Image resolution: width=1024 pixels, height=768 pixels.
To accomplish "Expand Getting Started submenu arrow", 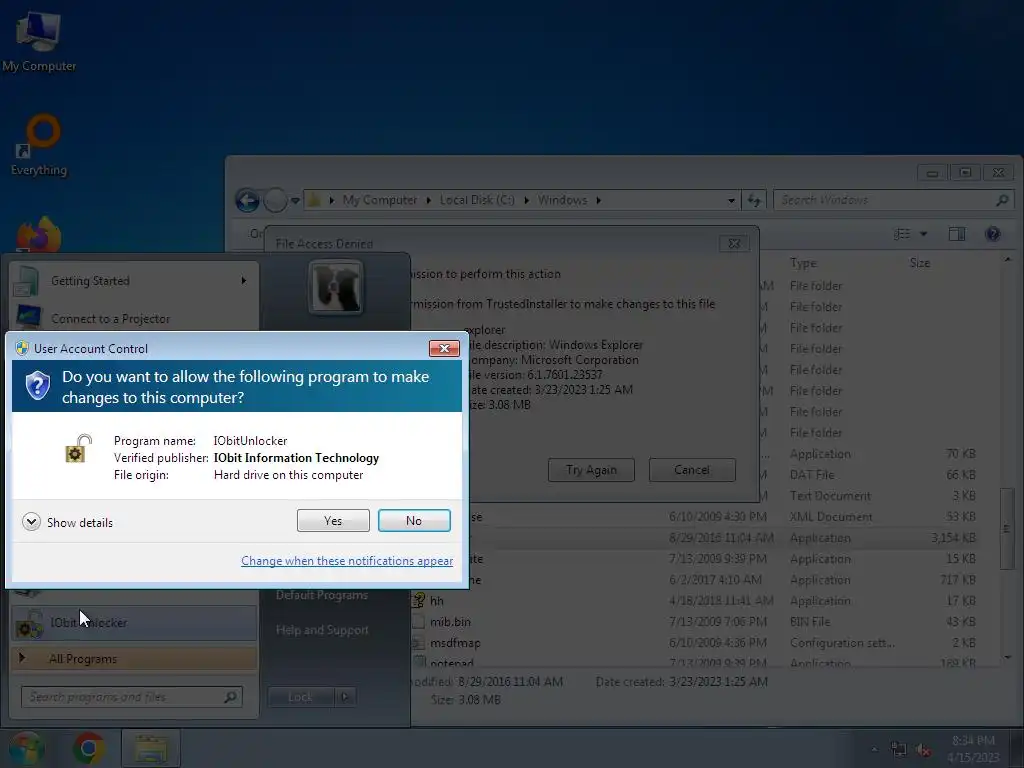I will [x=244, y=281].
